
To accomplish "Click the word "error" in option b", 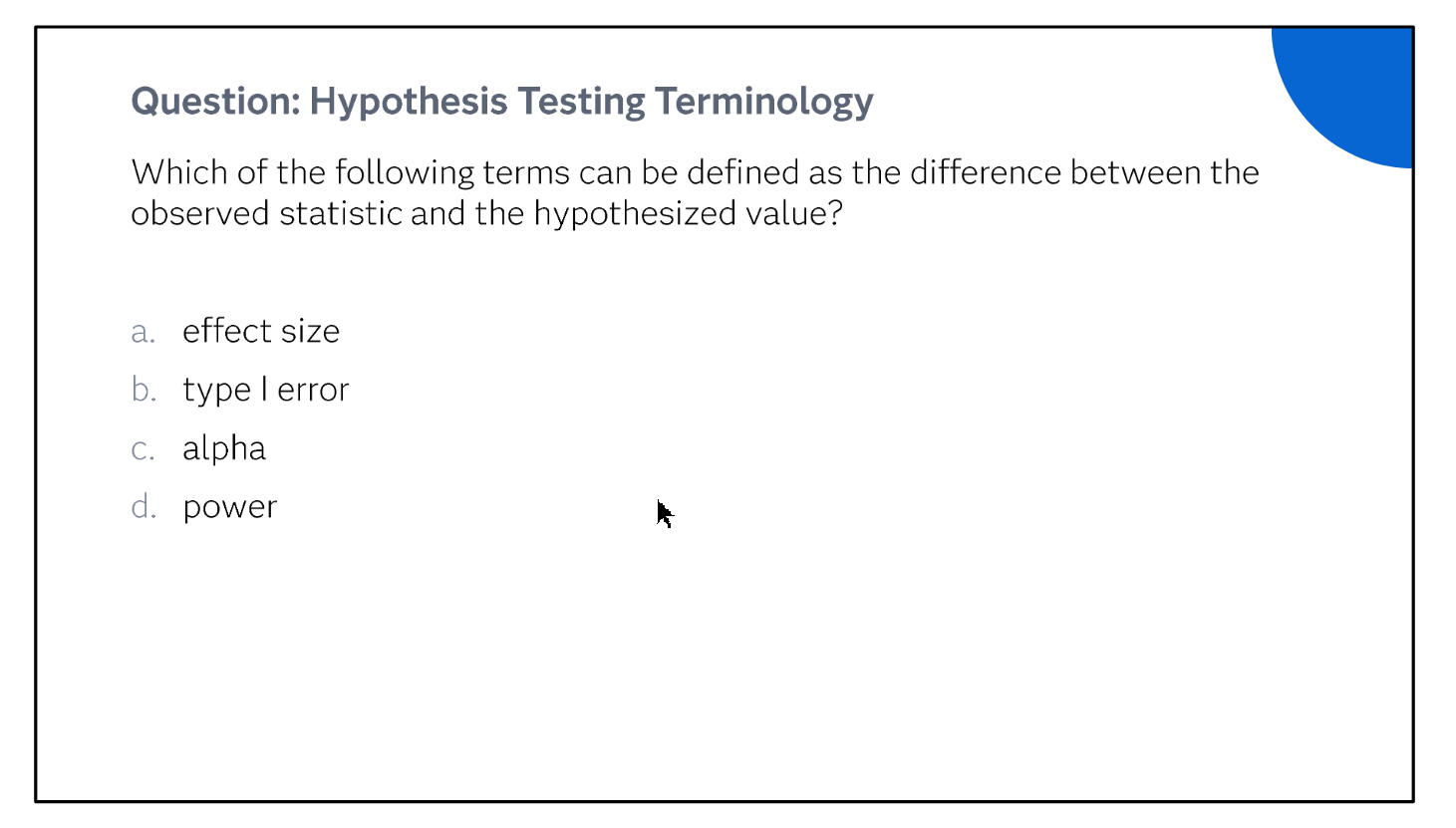I will point(314,391).
